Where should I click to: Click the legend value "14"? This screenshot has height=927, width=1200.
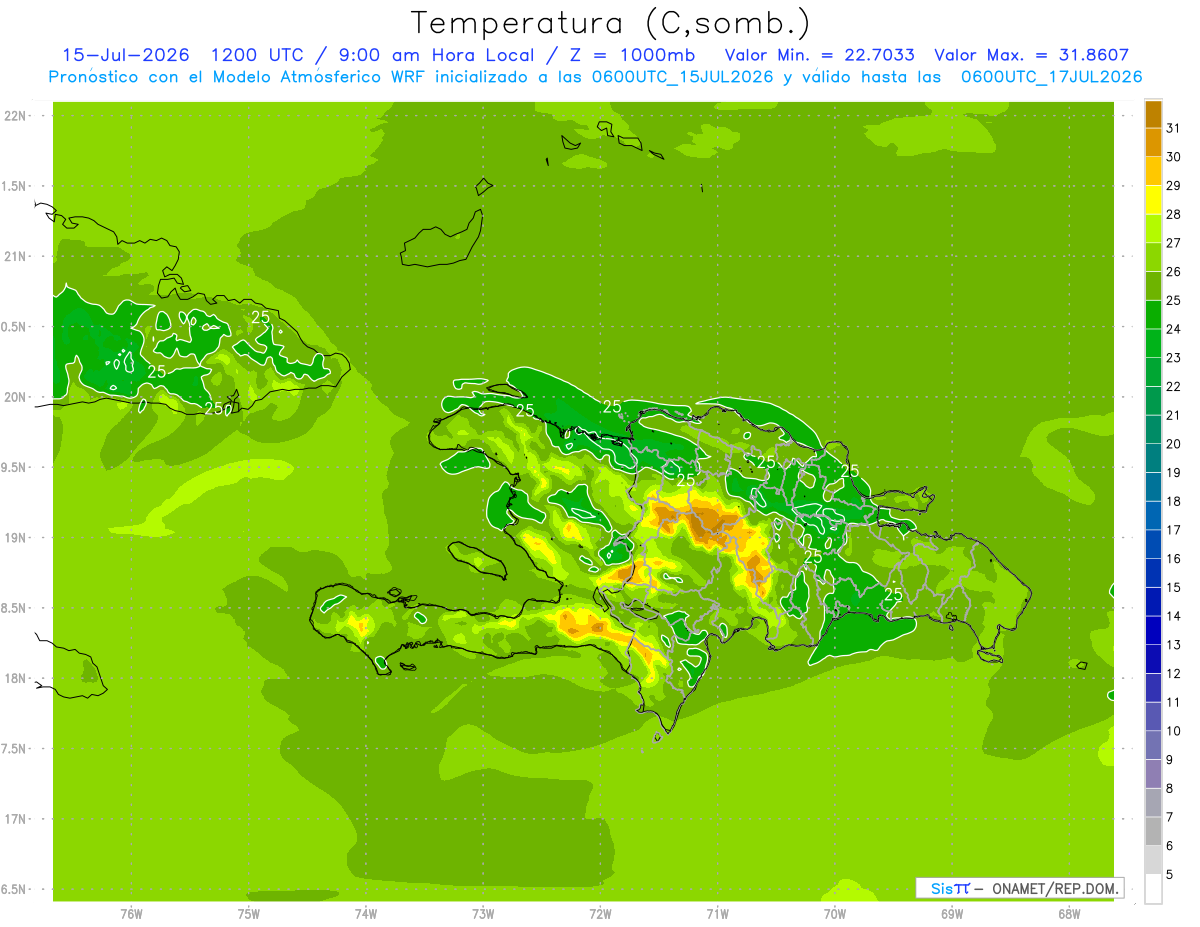pyautogui.click(x=1173, y=616)
